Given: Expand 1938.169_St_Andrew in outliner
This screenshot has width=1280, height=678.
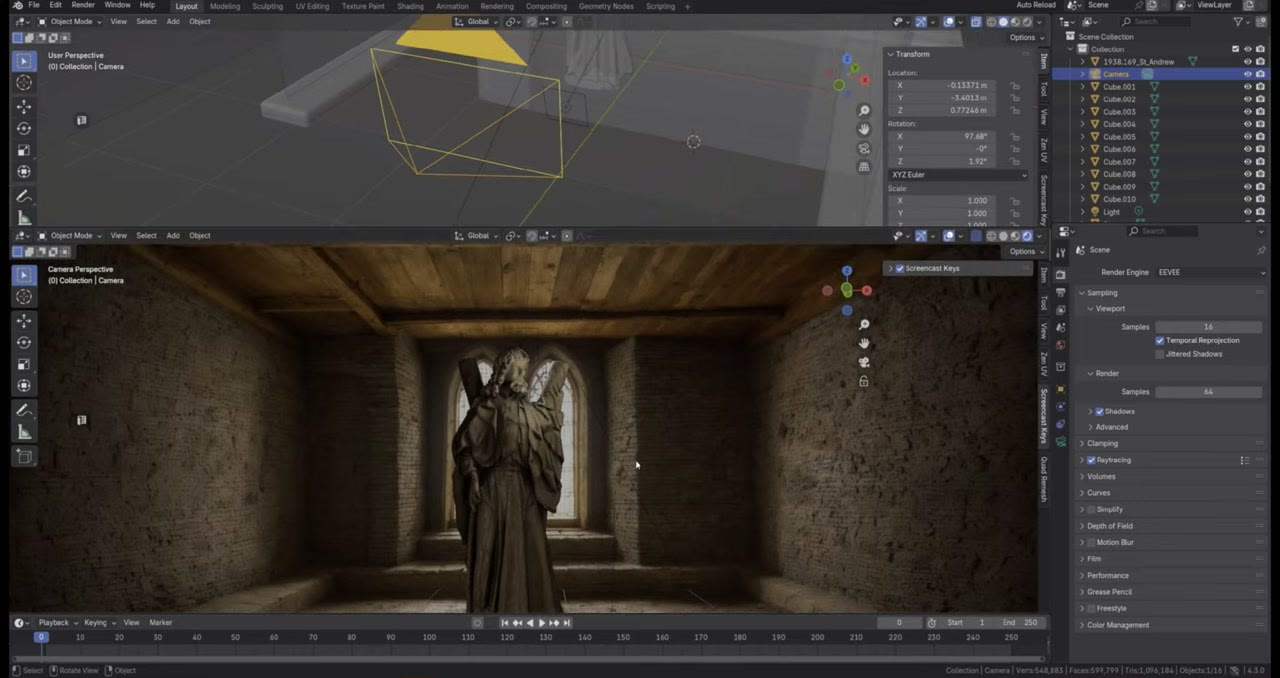Looking at the screenshot, I should tap(1082, 62).
